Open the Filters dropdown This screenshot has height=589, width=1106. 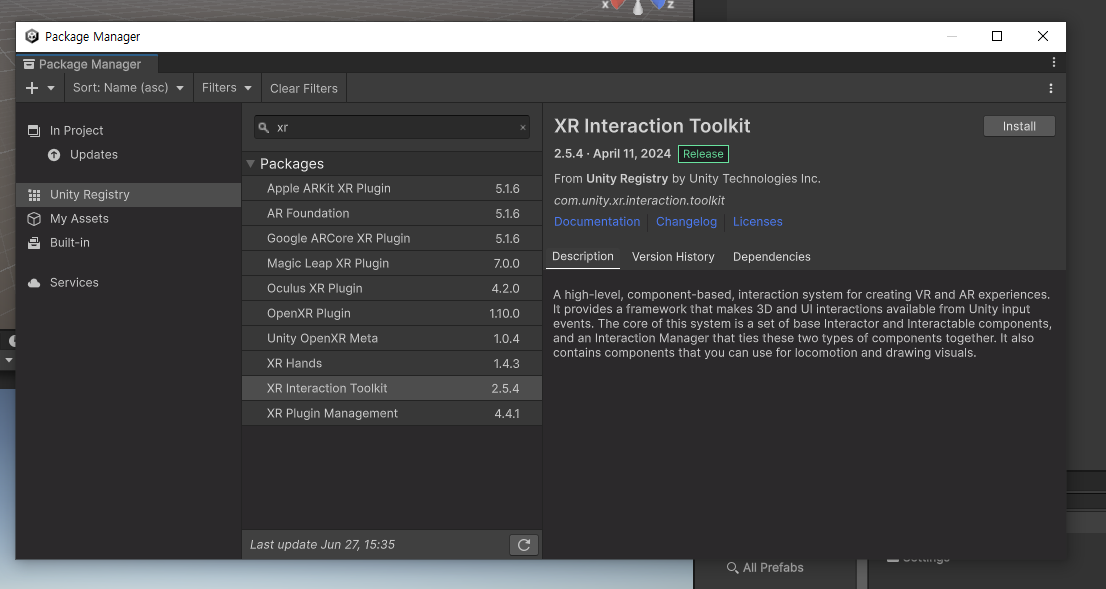tap(226, 88)
